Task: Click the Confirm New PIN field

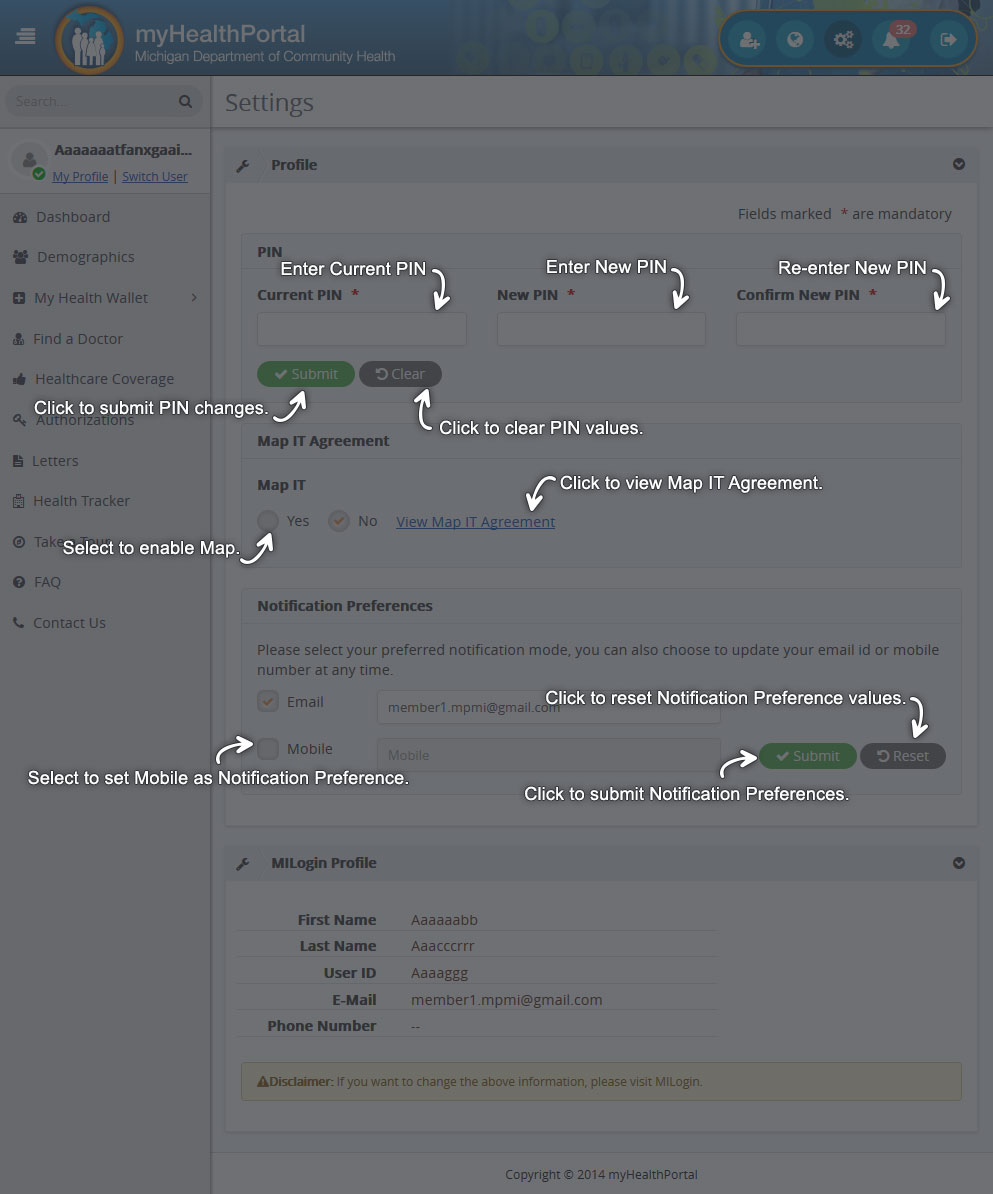Action: click(841, 330)
